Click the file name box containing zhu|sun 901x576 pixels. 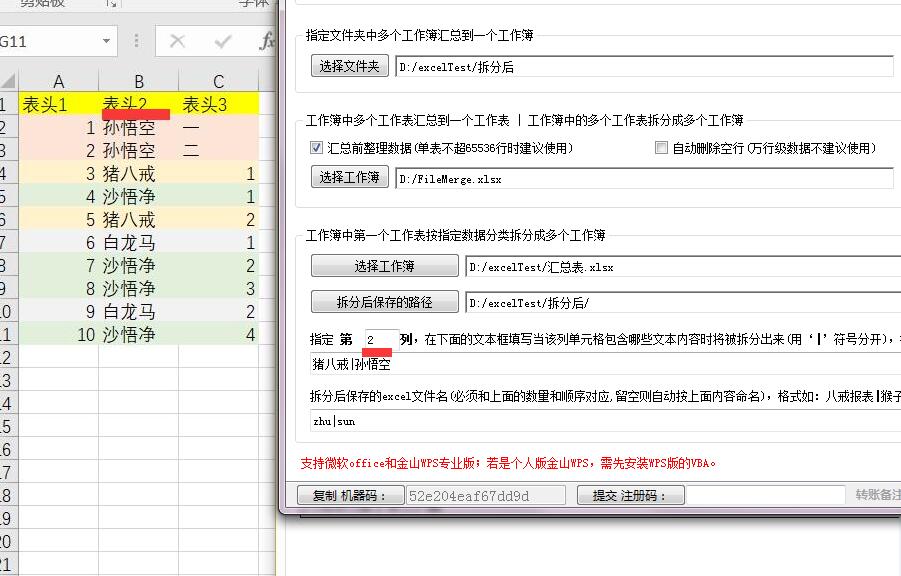tap(600, 422)
